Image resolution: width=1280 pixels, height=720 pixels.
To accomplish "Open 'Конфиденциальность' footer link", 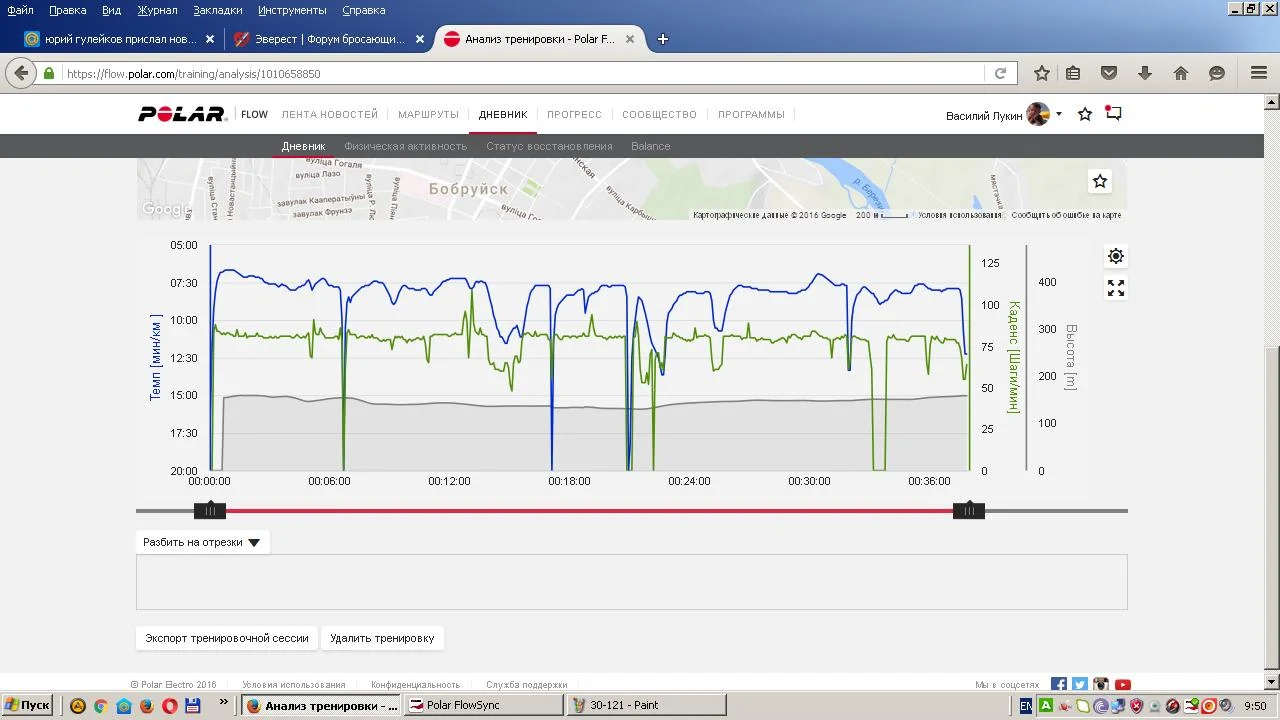I will point(415,685).
